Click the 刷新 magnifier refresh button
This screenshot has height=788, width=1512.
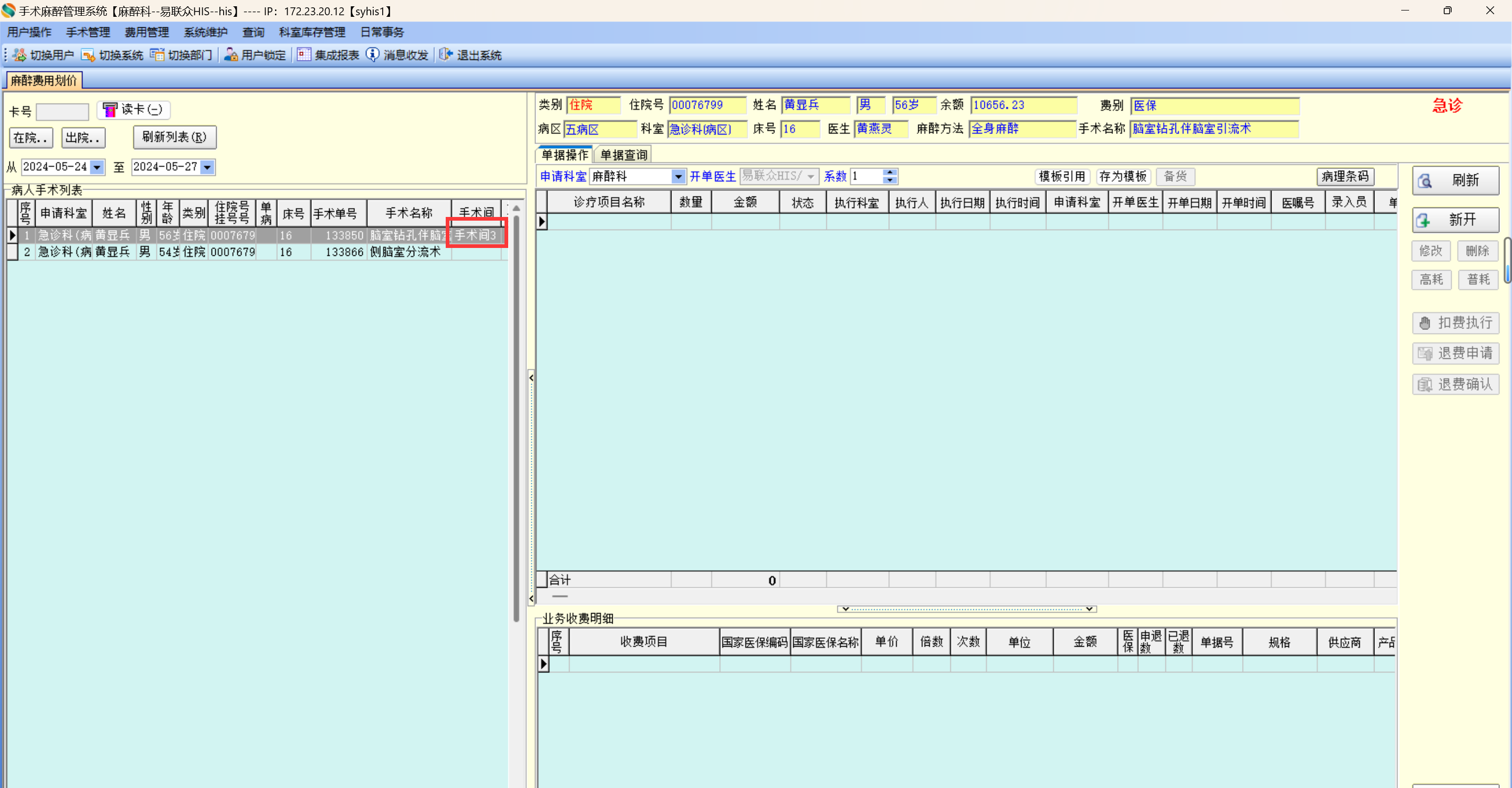click(1455, 180)
